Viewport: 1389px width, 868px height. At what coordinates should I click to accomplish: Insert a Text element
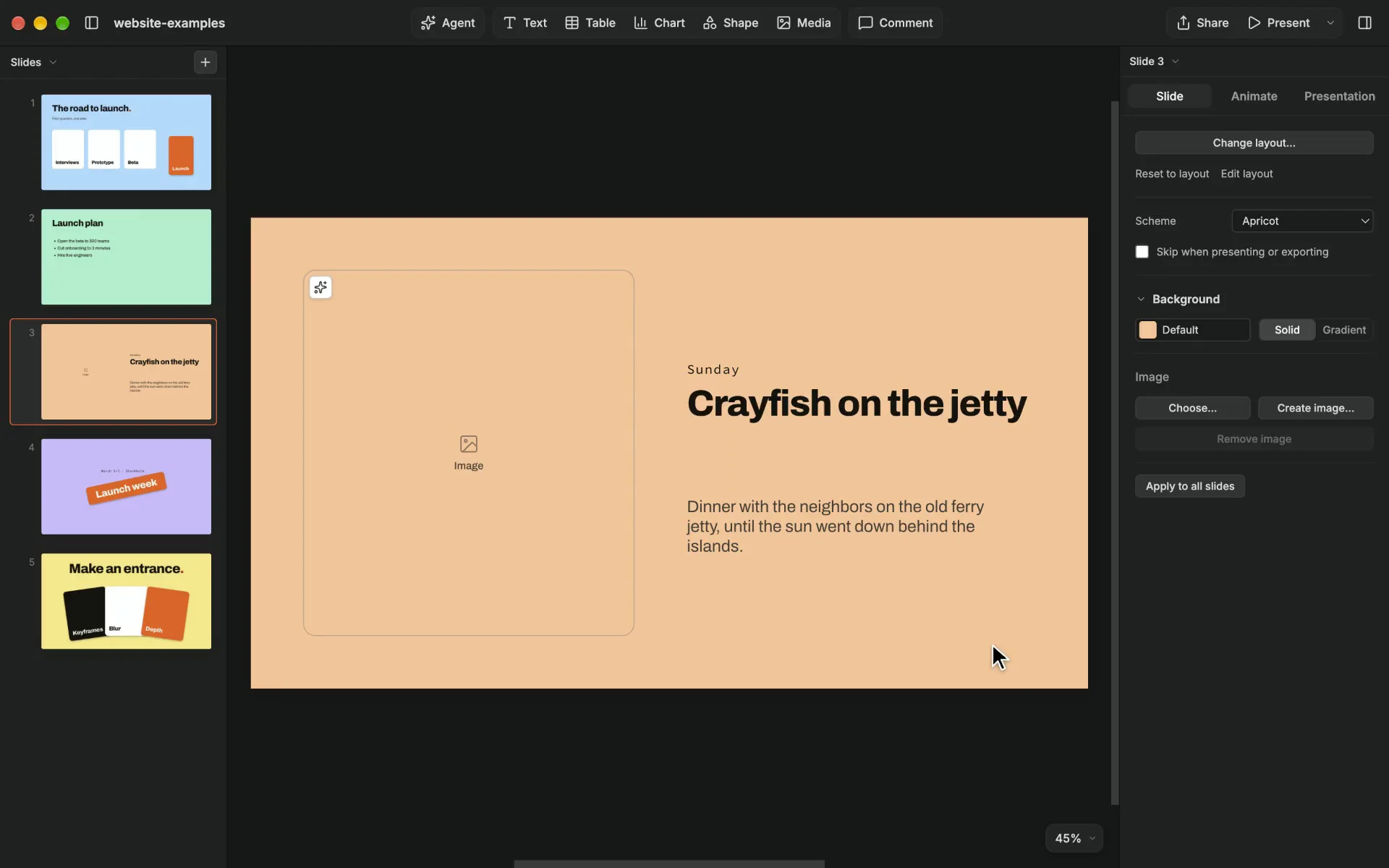524,22
